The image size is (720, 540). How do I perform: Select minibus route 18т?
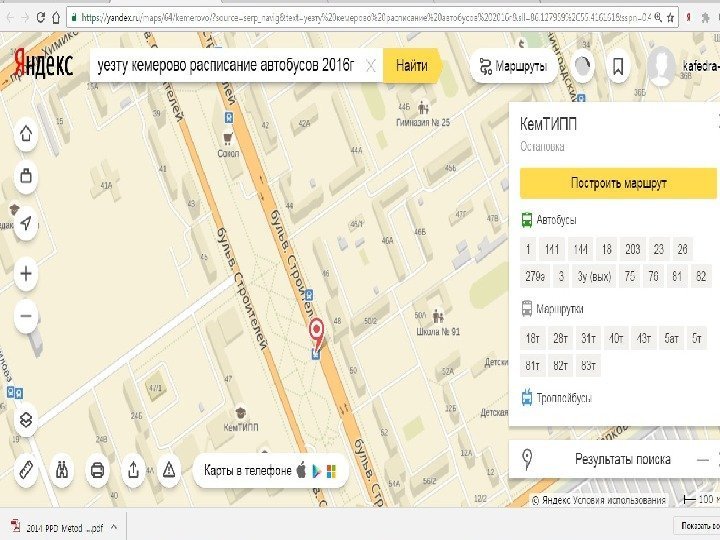tap(533, 338)
